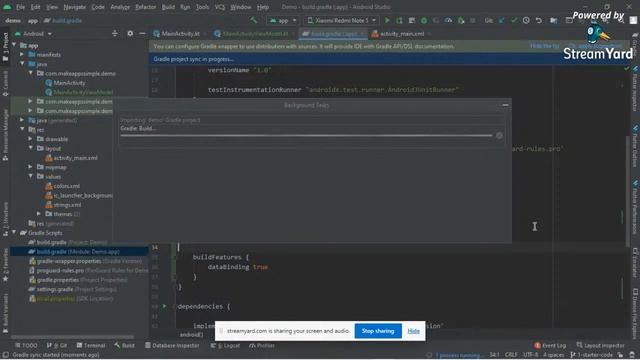Open the app run configuration dropdown
The height and width of the screenshot is (360, 640).
point(282,20)
